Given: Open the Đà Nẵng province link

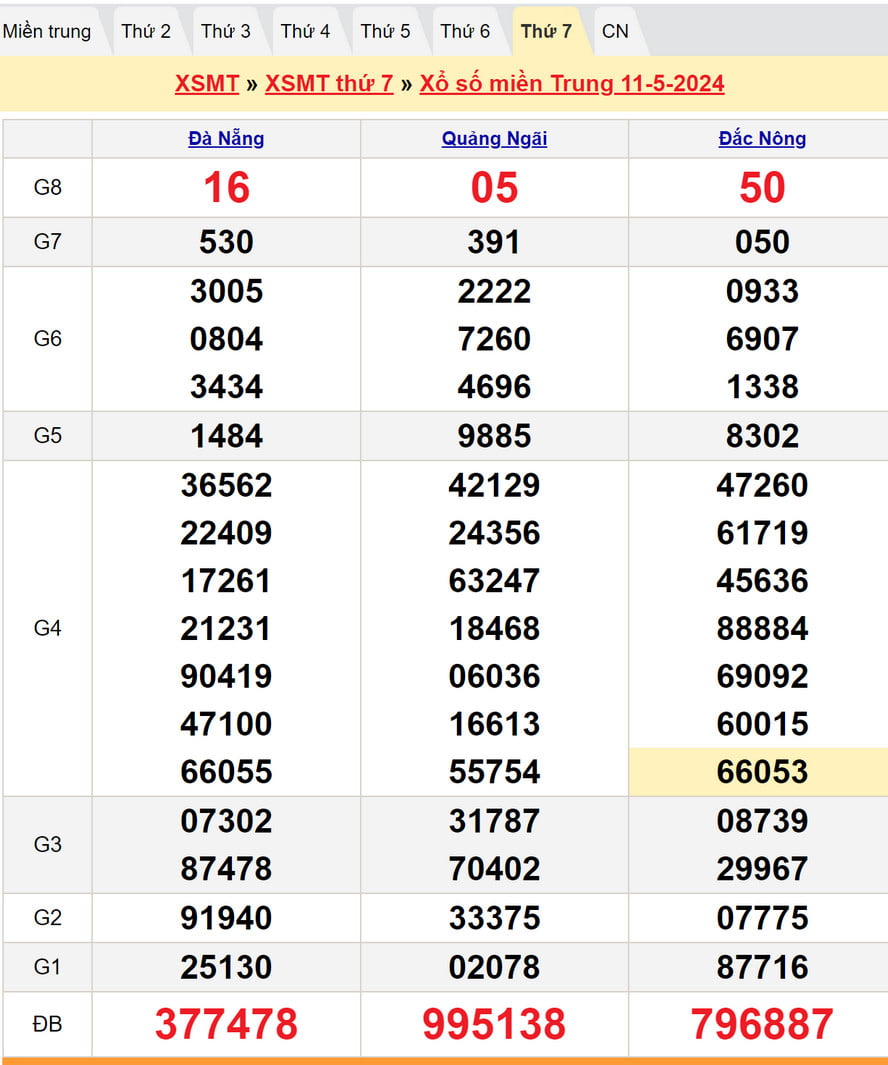Looking at the screenshot, I should pyautogui.click(x=226, y=139).
